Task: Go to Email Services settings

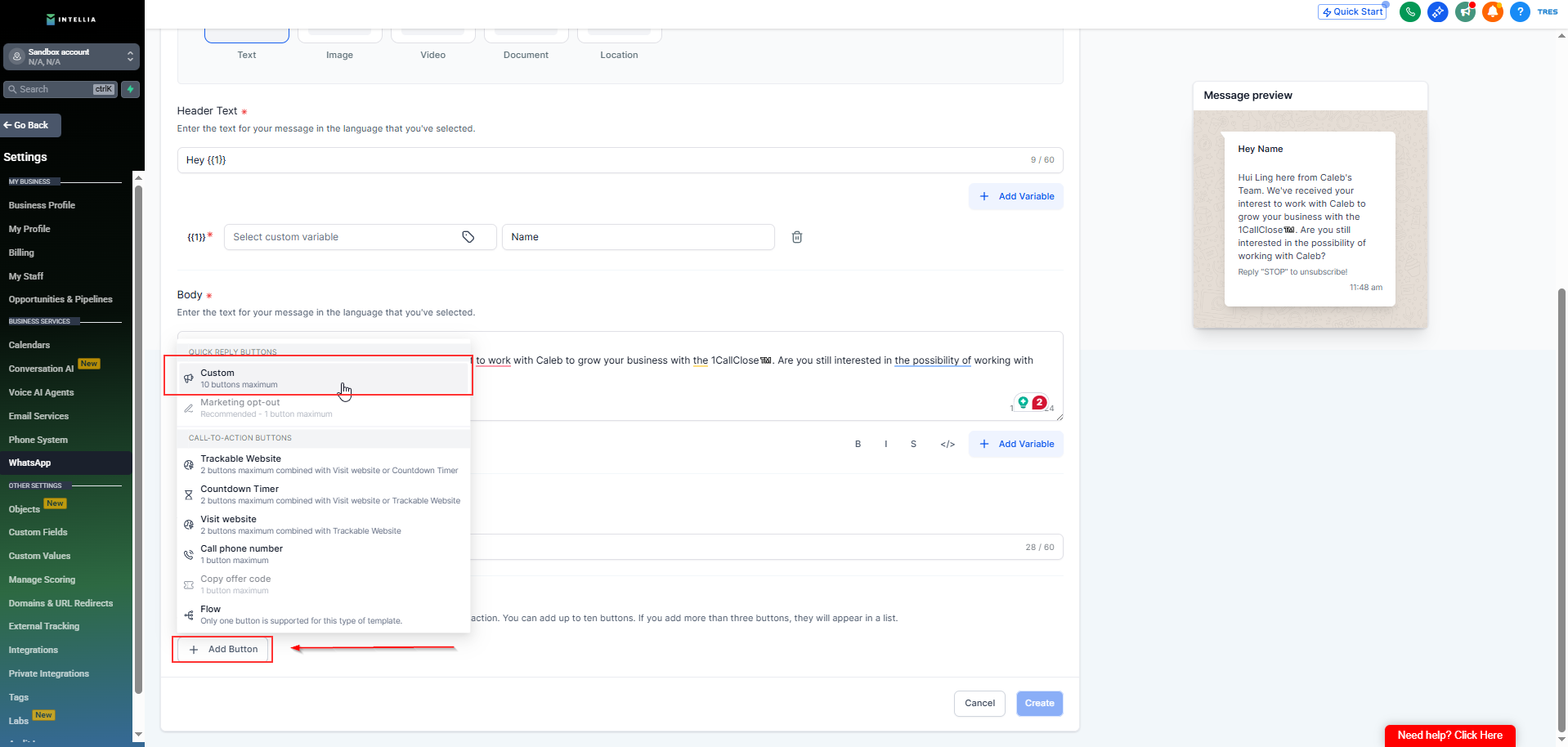Action: pyautogui.click(x=38, y=416)
